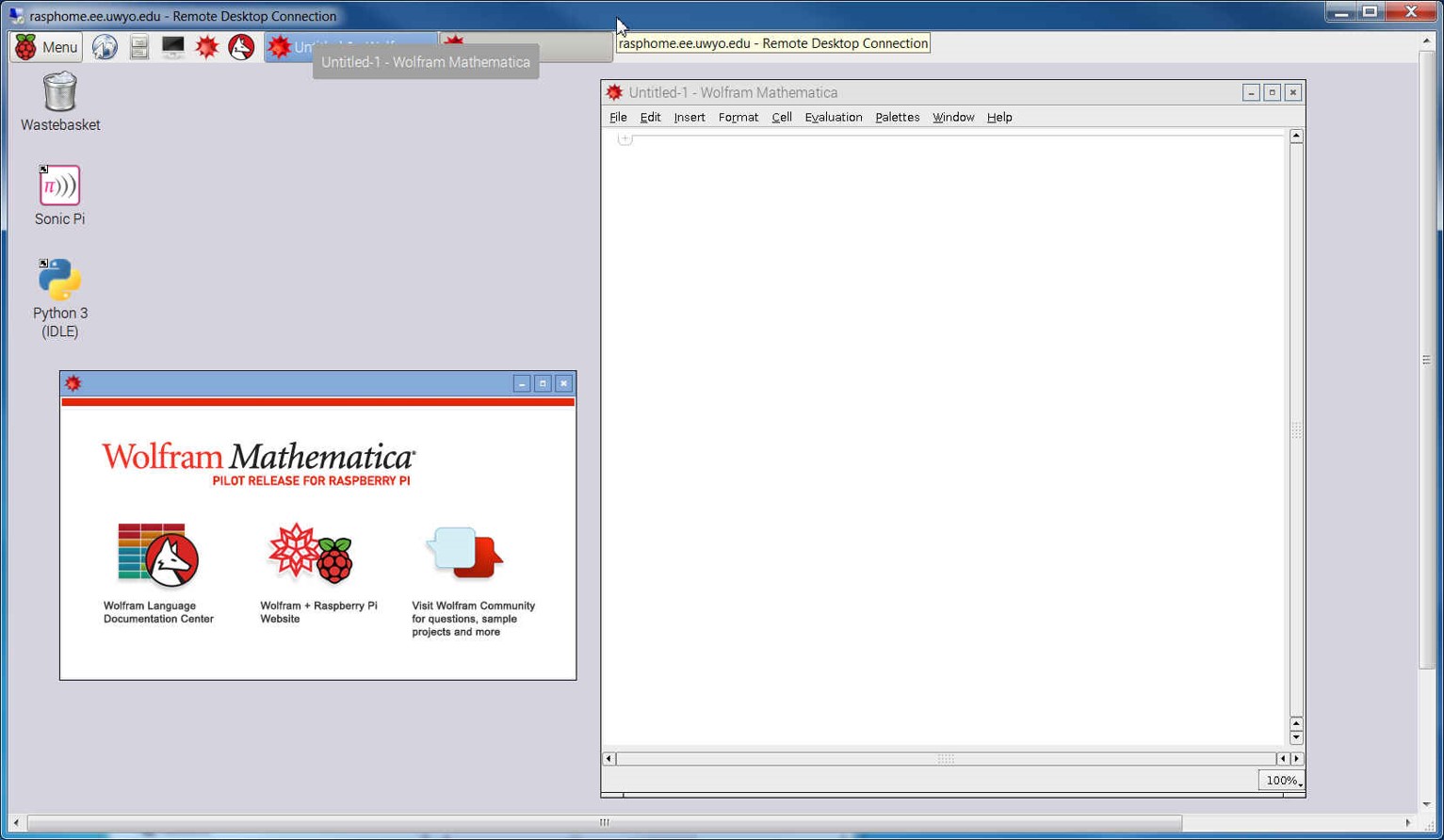The width and height of the screenshot is (1444, 840).
Task: Open the Insert menu in Mathematica
Action: click(690, 118)
